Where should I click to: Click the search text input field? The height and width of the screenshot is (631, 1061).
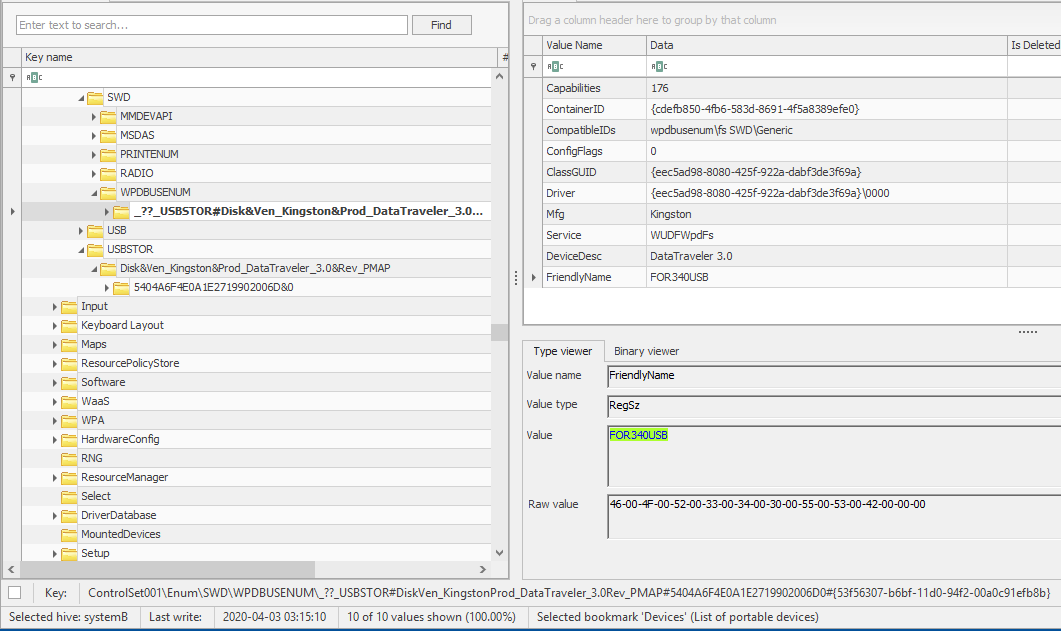pos(212,25)
